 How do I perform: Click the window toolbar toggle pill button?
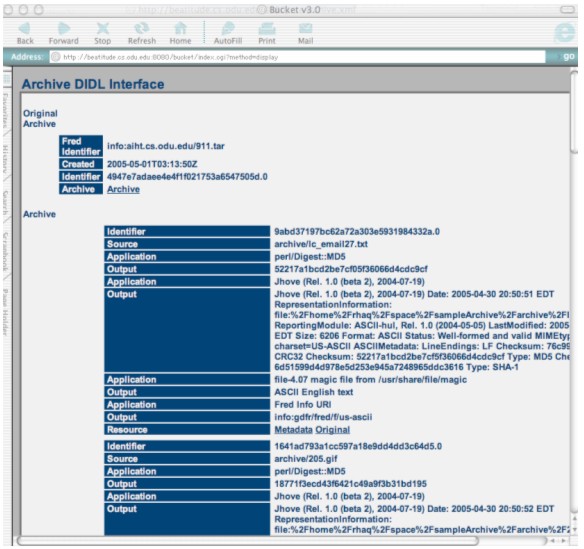pos(567,9)
